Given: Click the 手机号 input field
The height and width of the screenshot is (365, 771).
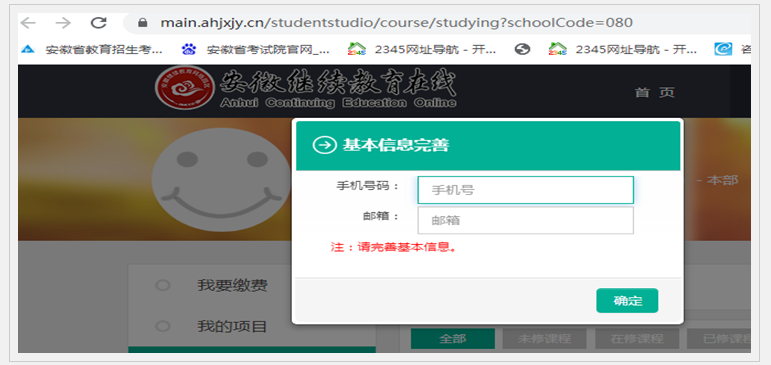Looking at the screenshot, I should click(x=526, y=190).
